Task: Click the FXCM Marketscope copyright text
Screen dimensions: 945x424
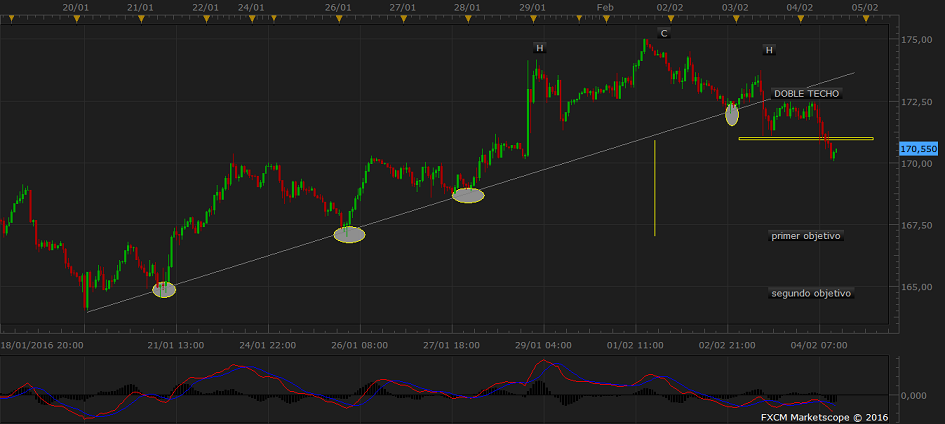Action: (823, 417)
